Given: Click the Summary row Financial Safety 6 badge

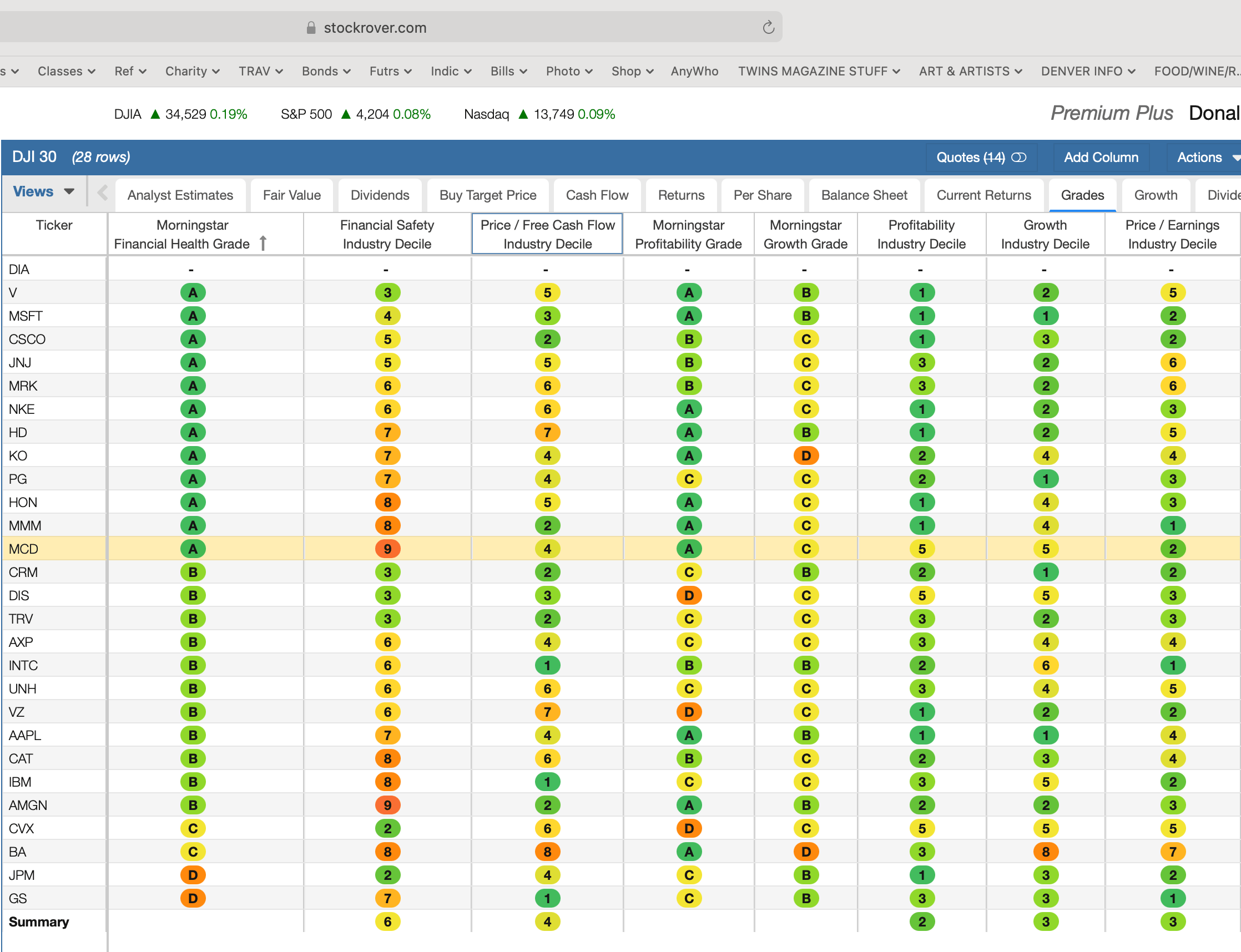Looking at the screenshot, I should coord(387,922).
